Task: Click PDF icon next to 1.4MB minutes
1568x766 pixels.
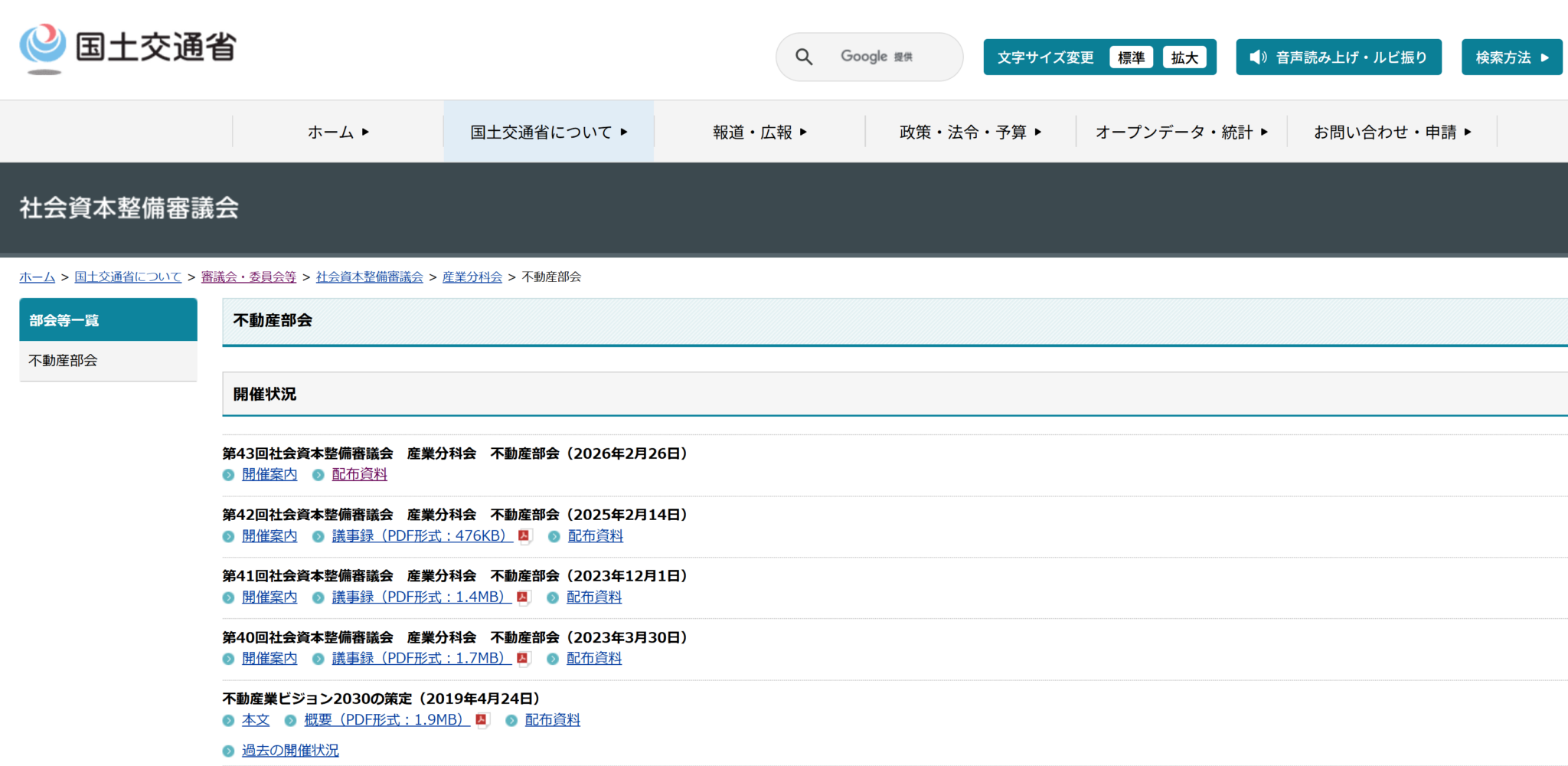Action: [523, 597]
